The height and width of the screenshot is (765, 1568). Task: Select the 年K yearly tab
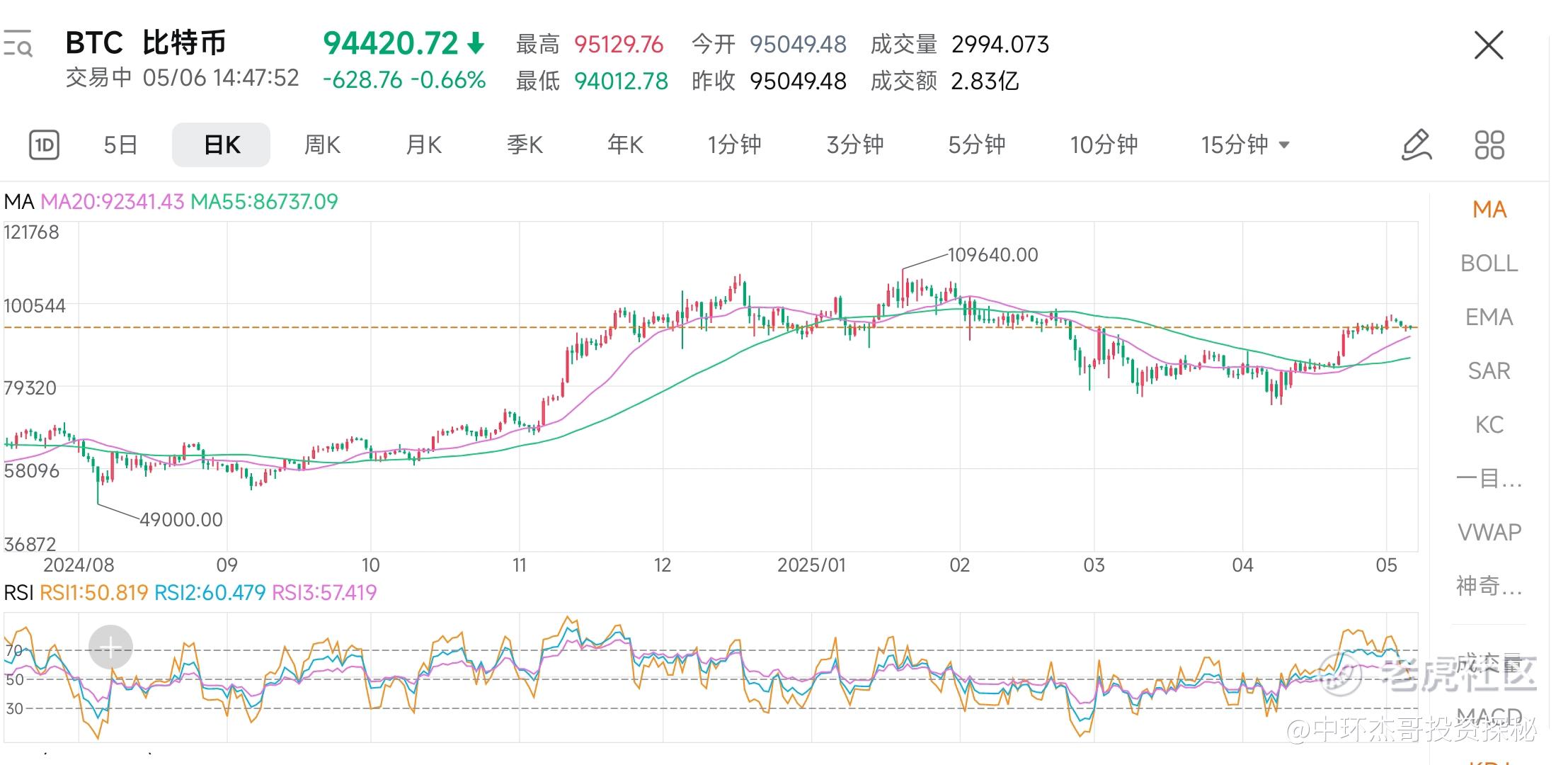[625, 145]
